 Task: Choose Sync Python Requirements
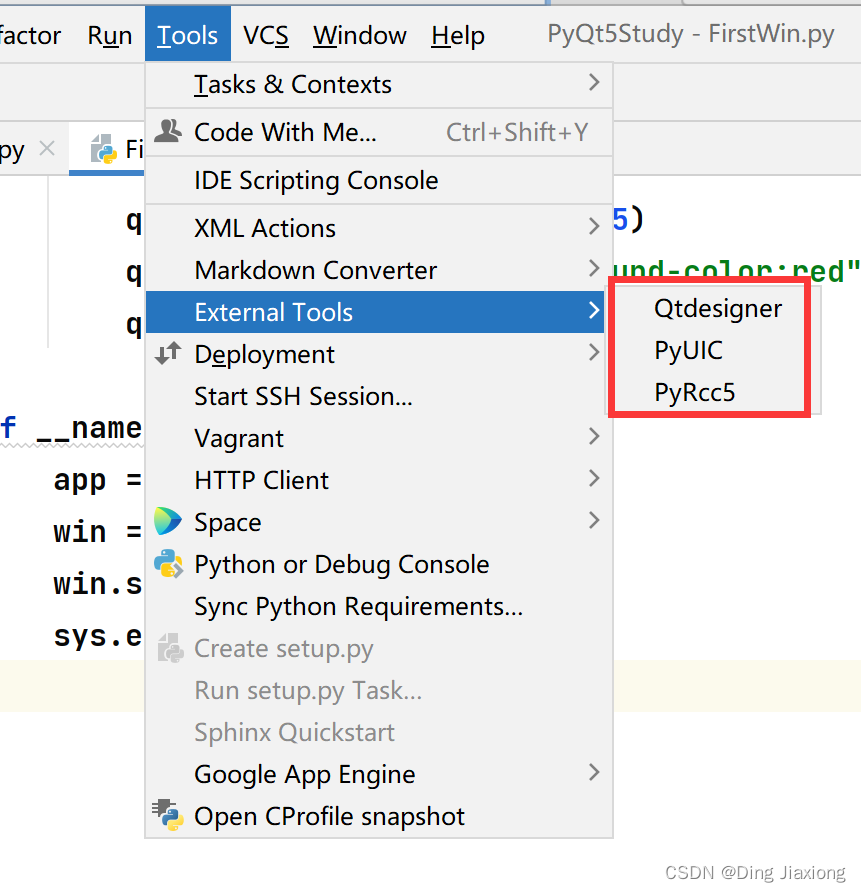(379, 606)
